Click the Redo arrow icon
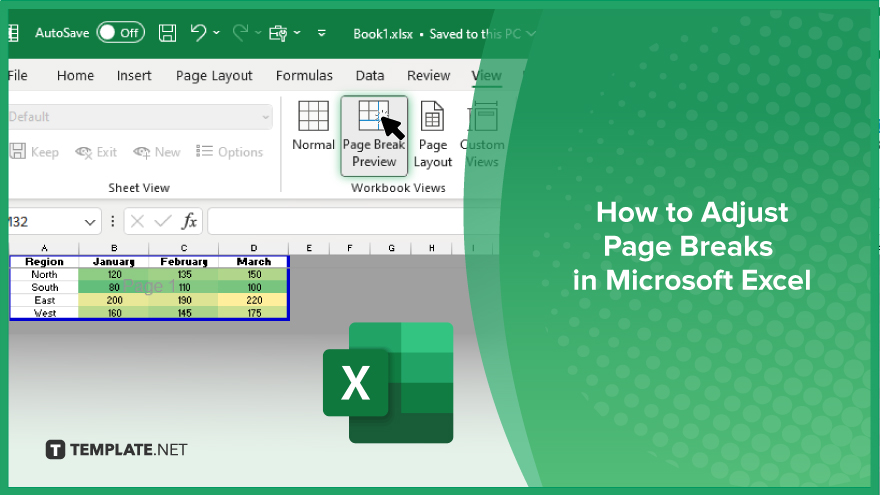This screenshot has height=495, width=880. [x=240, y=33]
